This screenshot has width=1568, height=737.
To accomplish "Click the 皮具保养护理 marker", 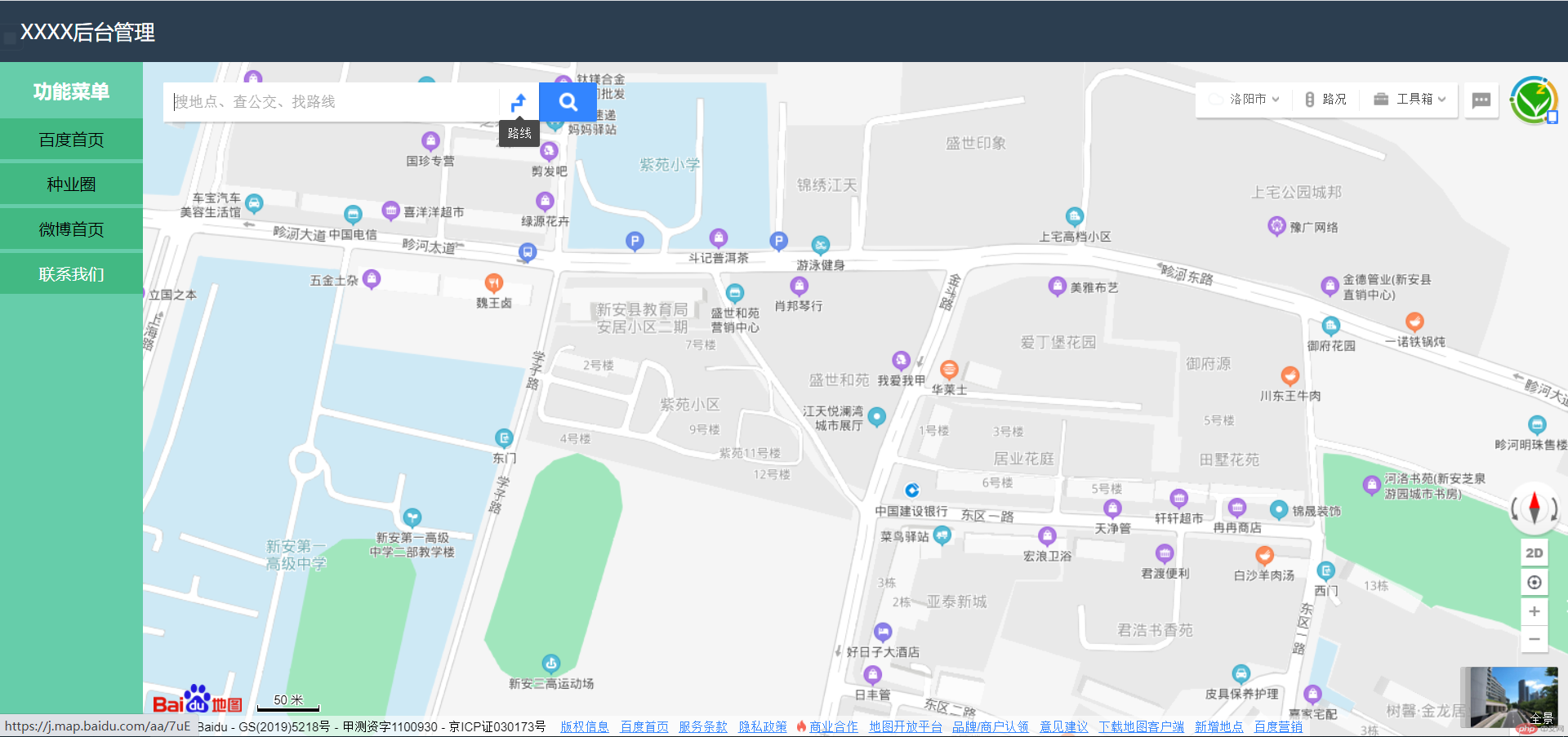I will click(x=1241, y=673).
